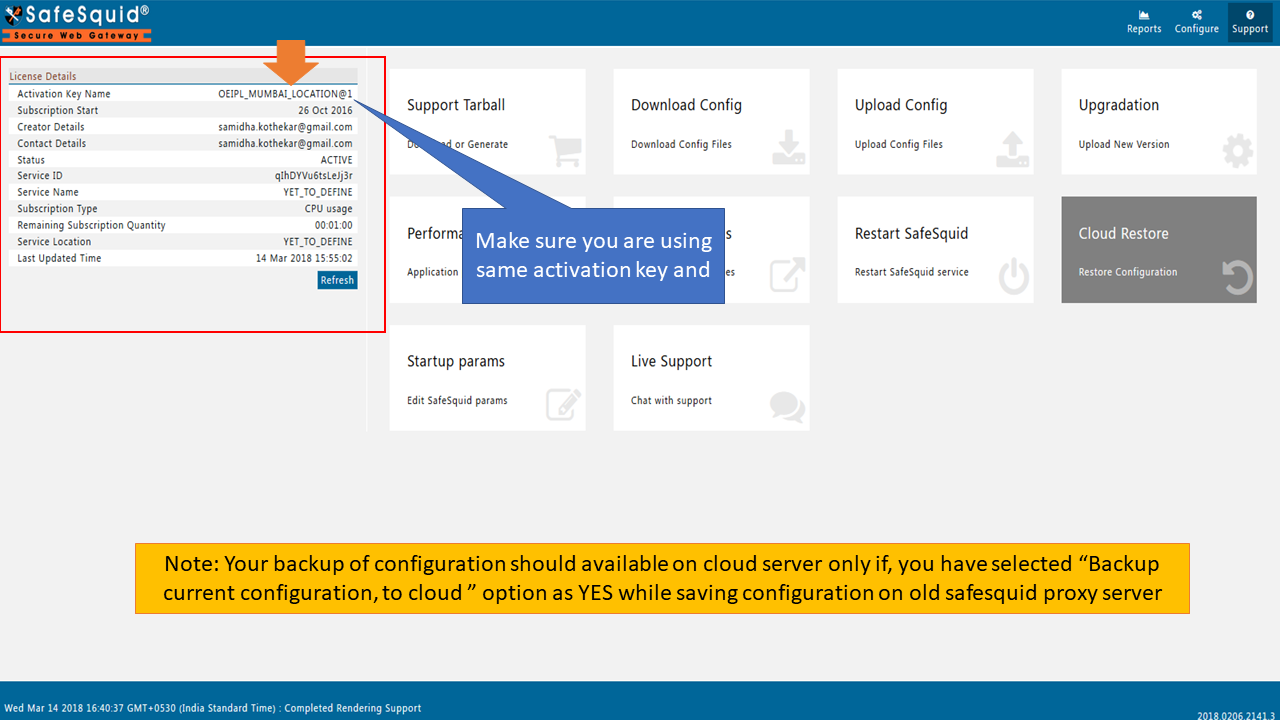1280x720 pixels.
Task: Click the Contact Details email address
Action: coord(285,143)
